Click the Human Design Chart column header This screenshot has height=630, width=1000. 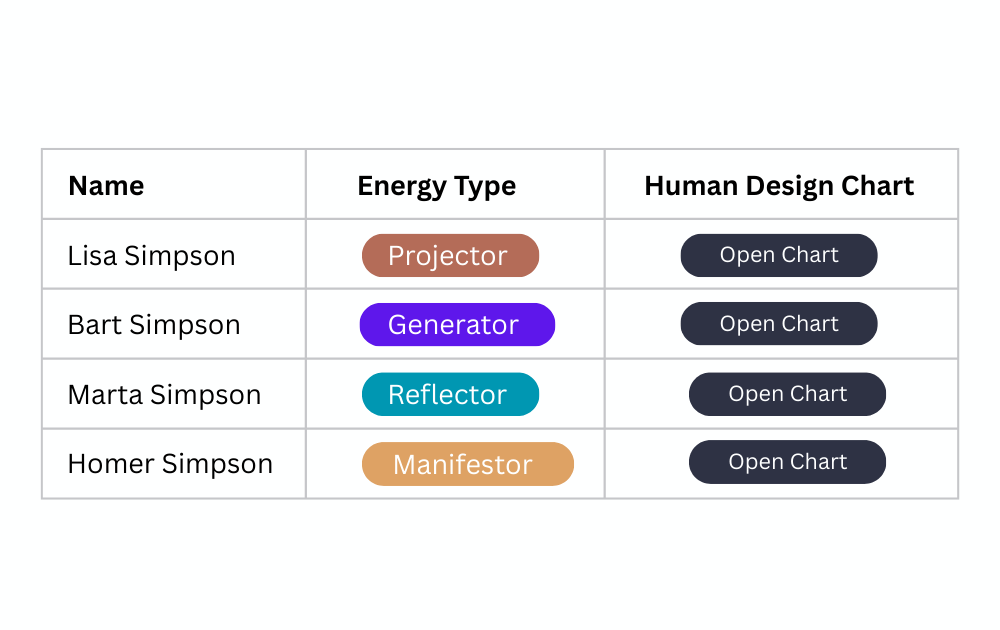779,186
